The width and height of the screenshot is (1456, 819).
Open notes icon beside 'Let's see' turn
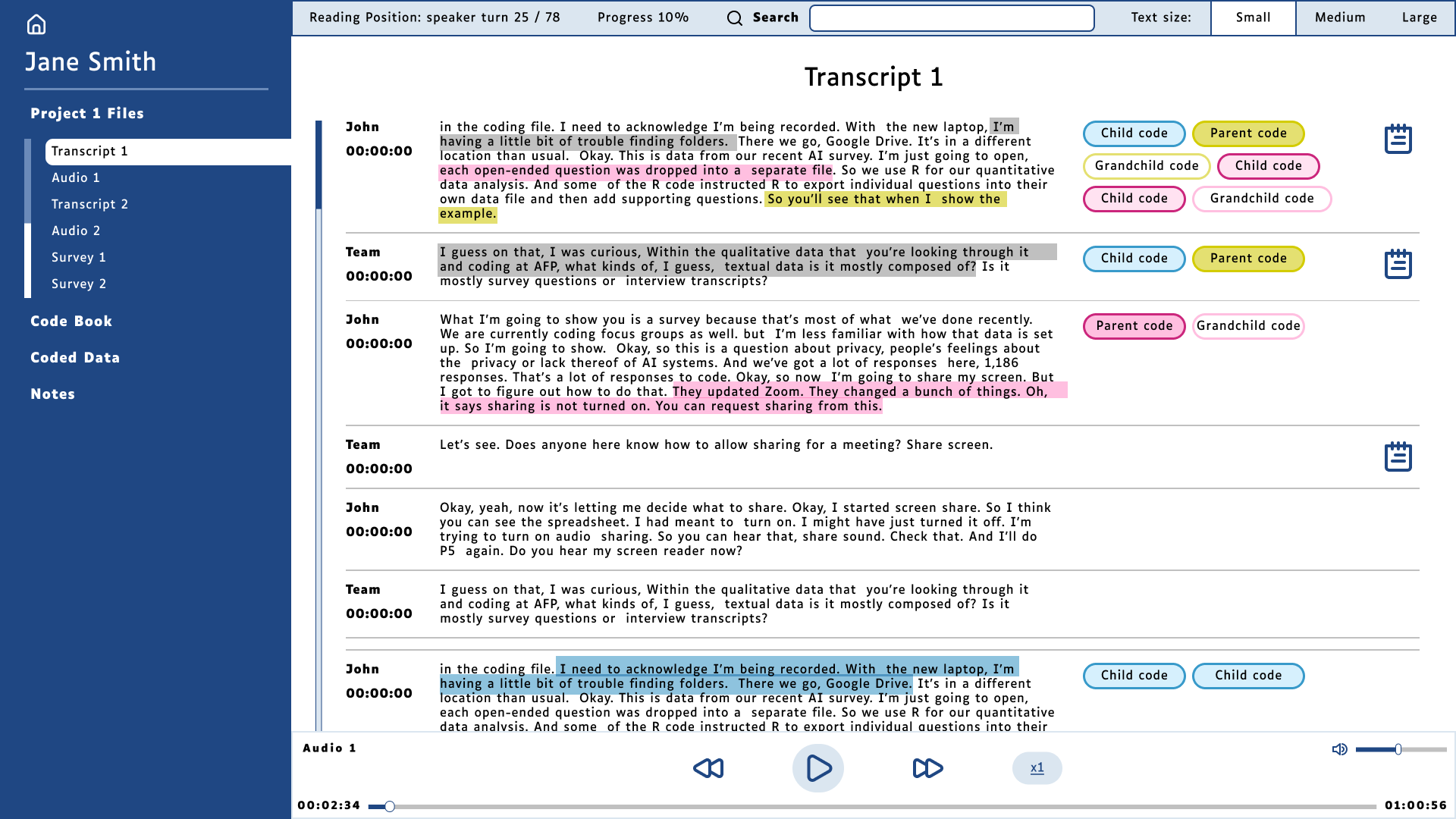tap(1398, 457)
